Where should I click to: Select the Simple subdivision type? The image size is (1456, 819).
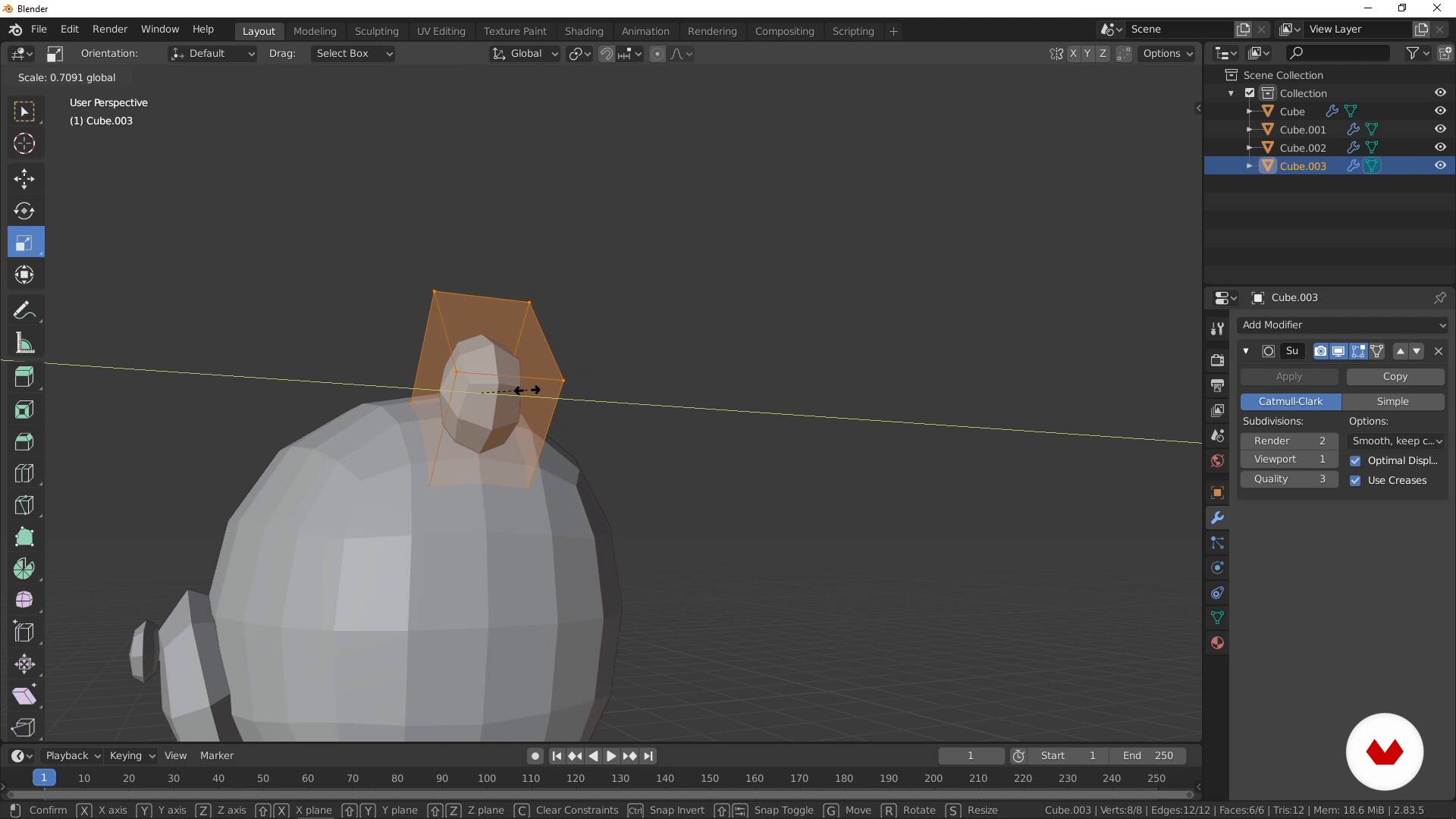point(1392,401)
